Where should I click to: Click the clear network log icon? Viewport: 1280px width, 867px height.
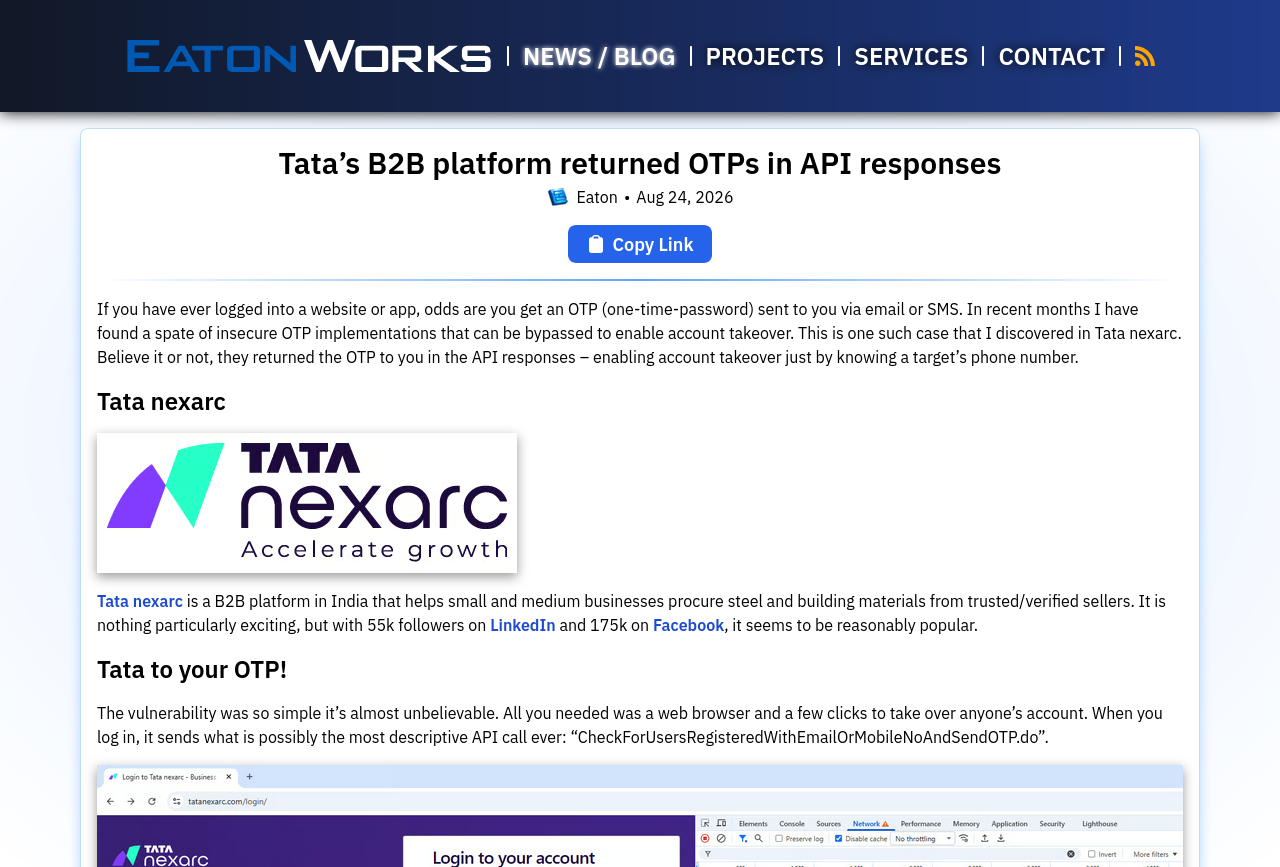pyautogui.click(x=721, y=838)
